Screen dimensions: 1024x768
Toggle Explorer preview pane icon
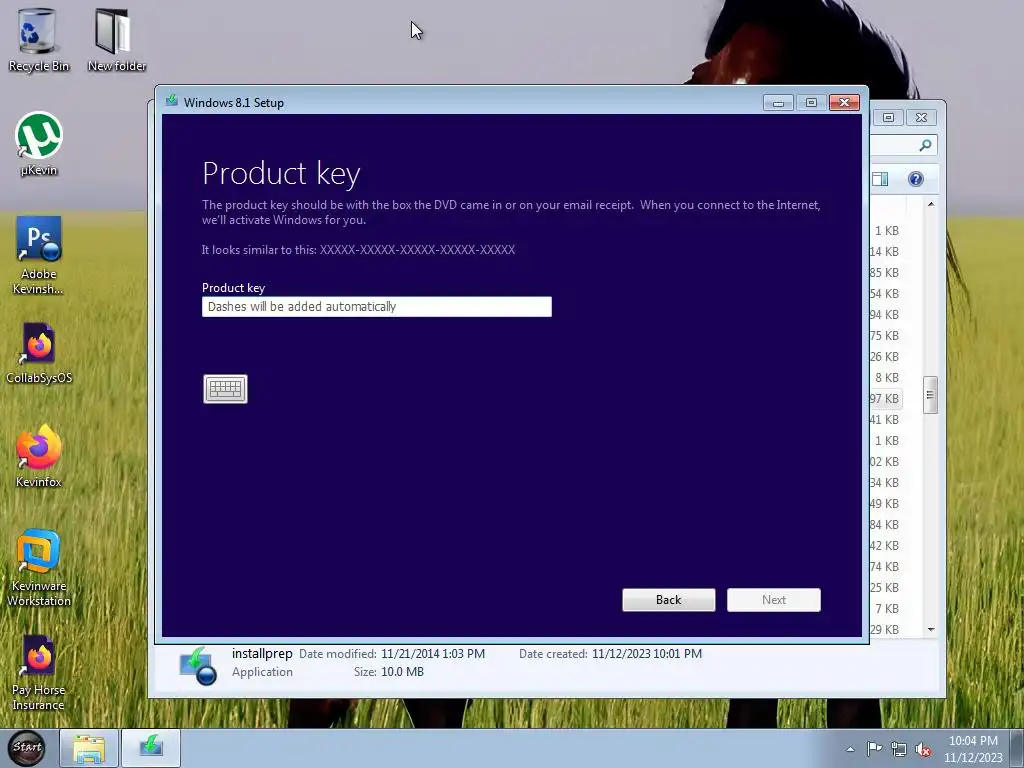click(880, 179)
